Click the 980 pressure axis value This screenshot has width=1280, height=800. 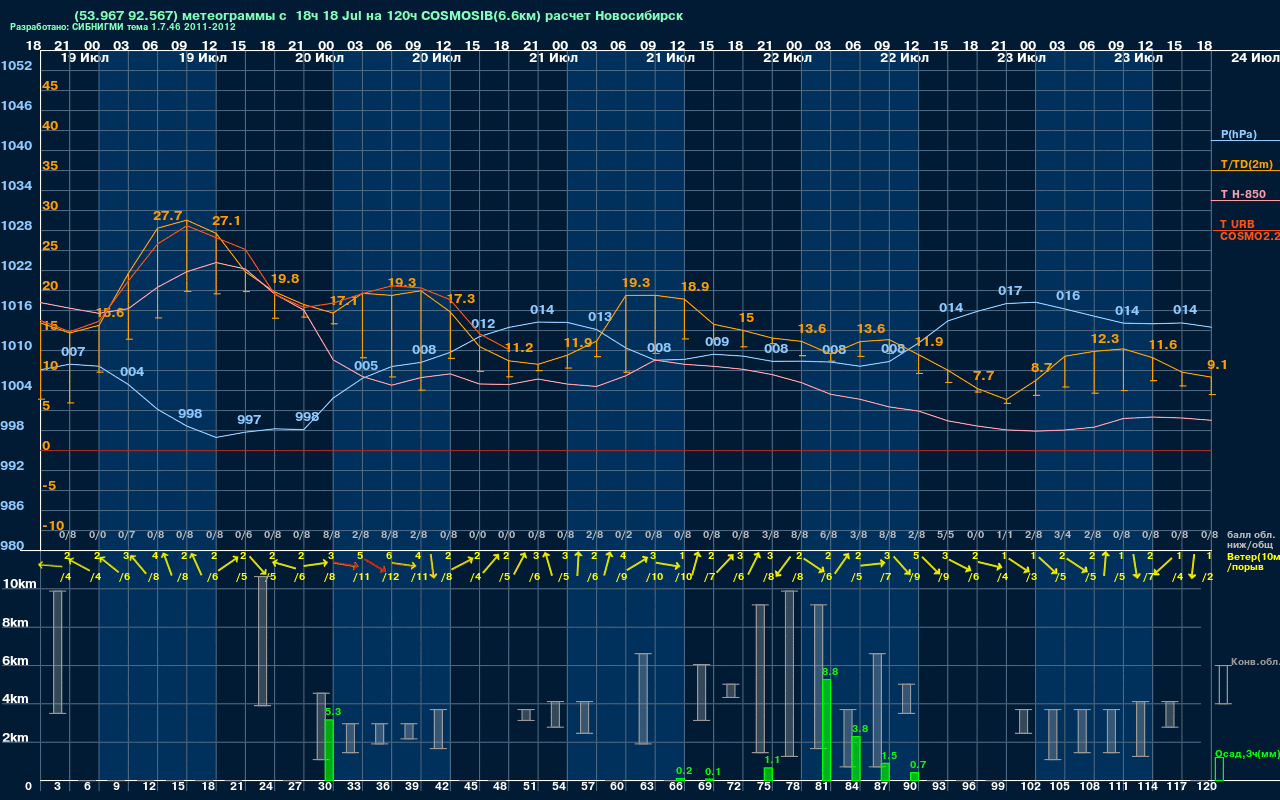(13, 546)
